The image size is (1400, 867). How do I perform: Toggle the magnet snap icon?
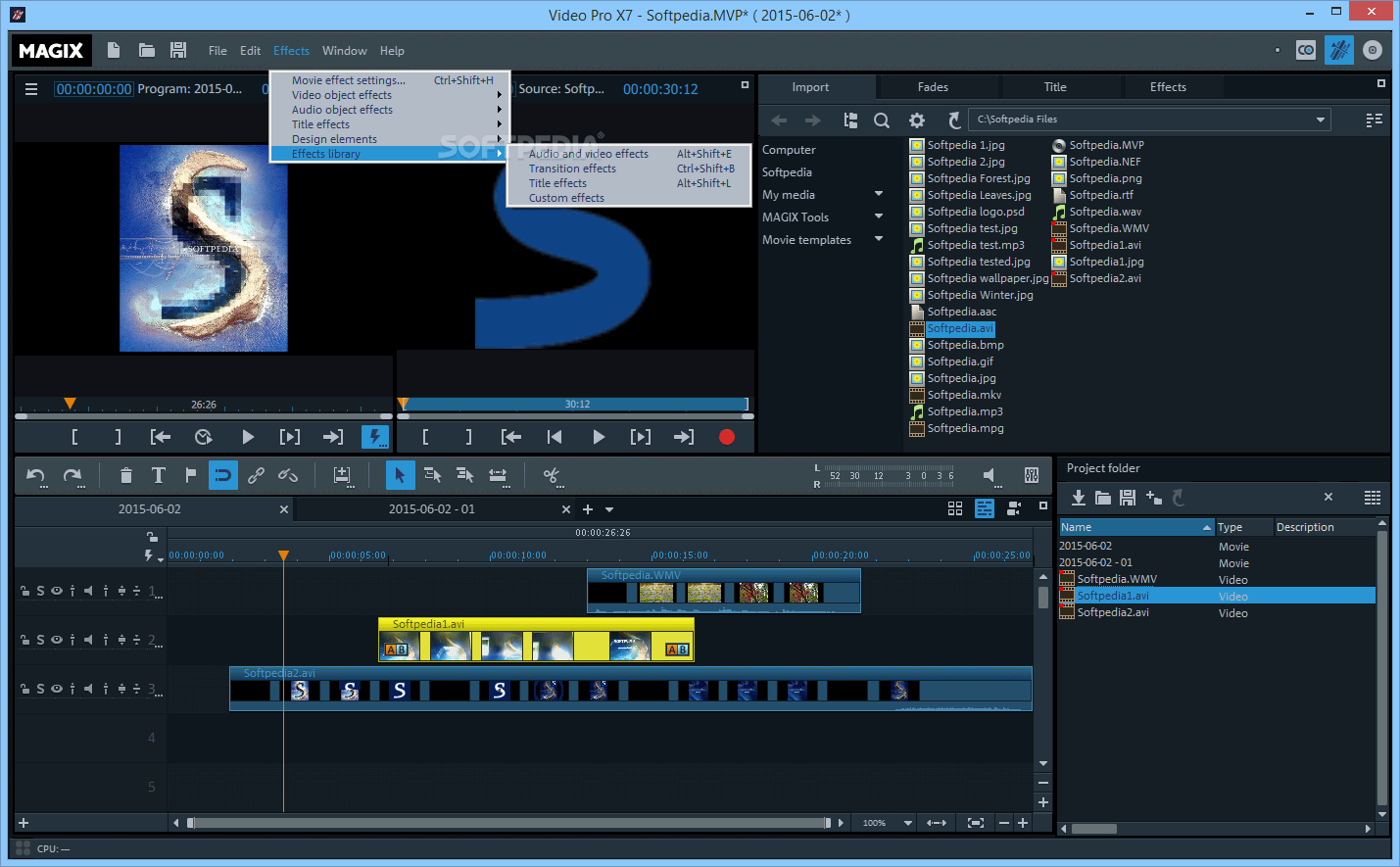[x=223, y=475]
